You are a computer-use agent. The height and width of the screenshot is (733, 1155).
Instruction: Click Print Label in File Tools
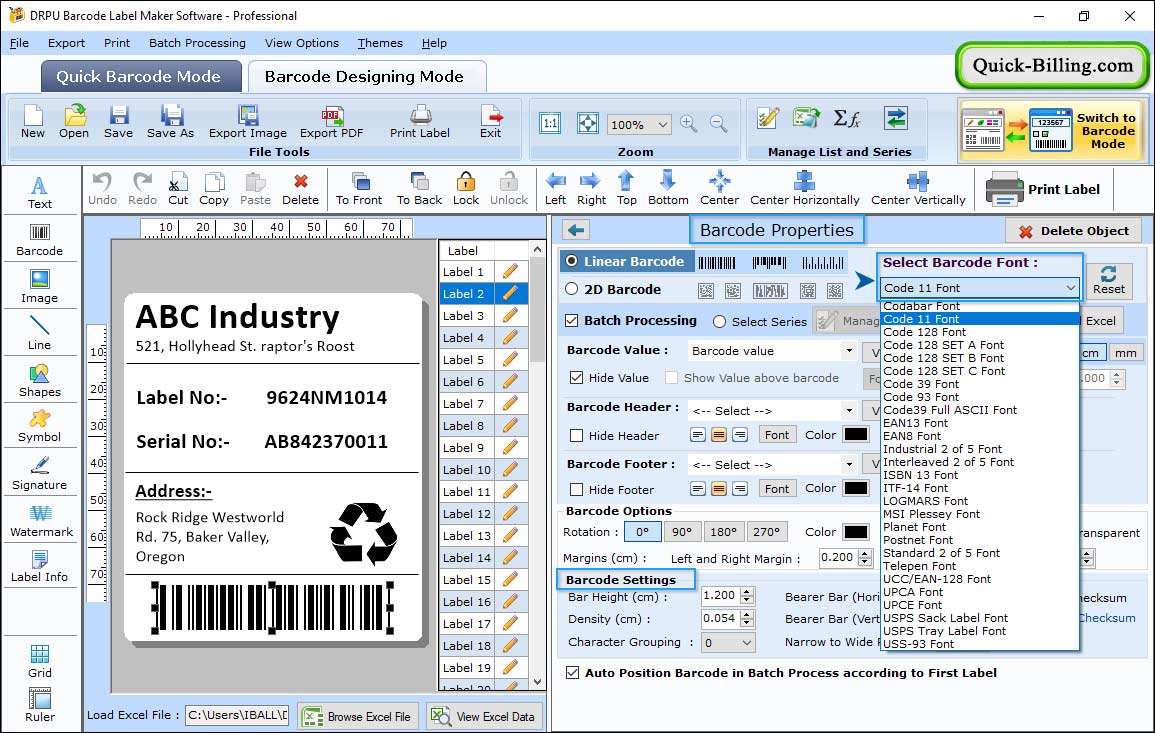pyautogui.click(x=420, y=122)
